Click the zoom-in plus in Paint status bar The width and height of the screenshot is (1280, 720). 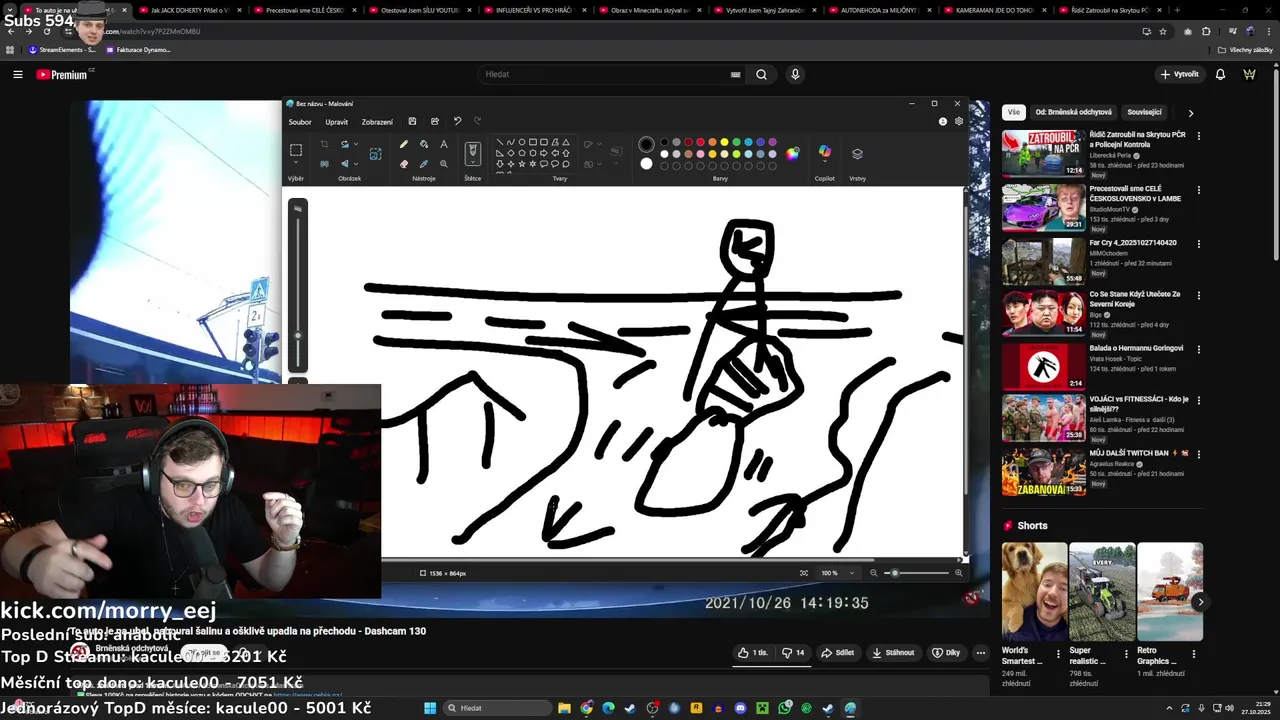(x=959, y=573)
